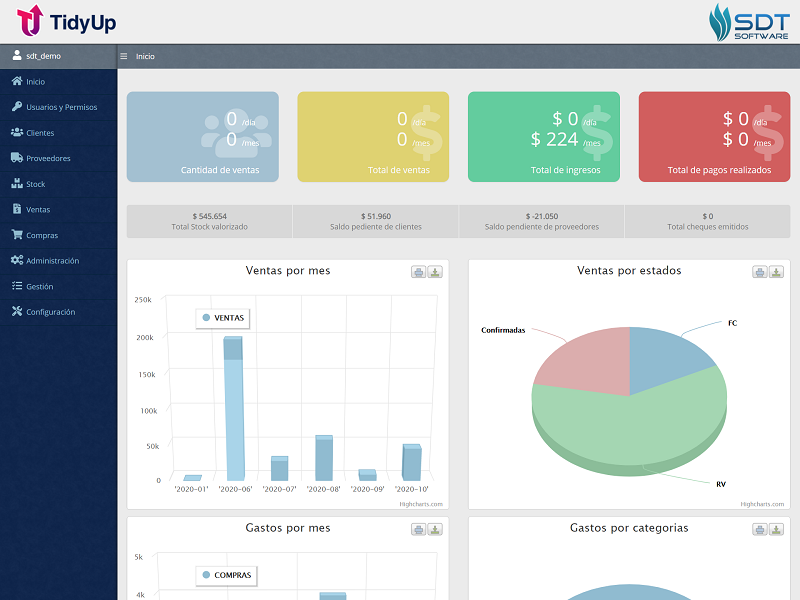The width and height of the screenshot is (800, 600).
Task: Click the 2020-09 sales bar
Action: (x=367, y=475)
